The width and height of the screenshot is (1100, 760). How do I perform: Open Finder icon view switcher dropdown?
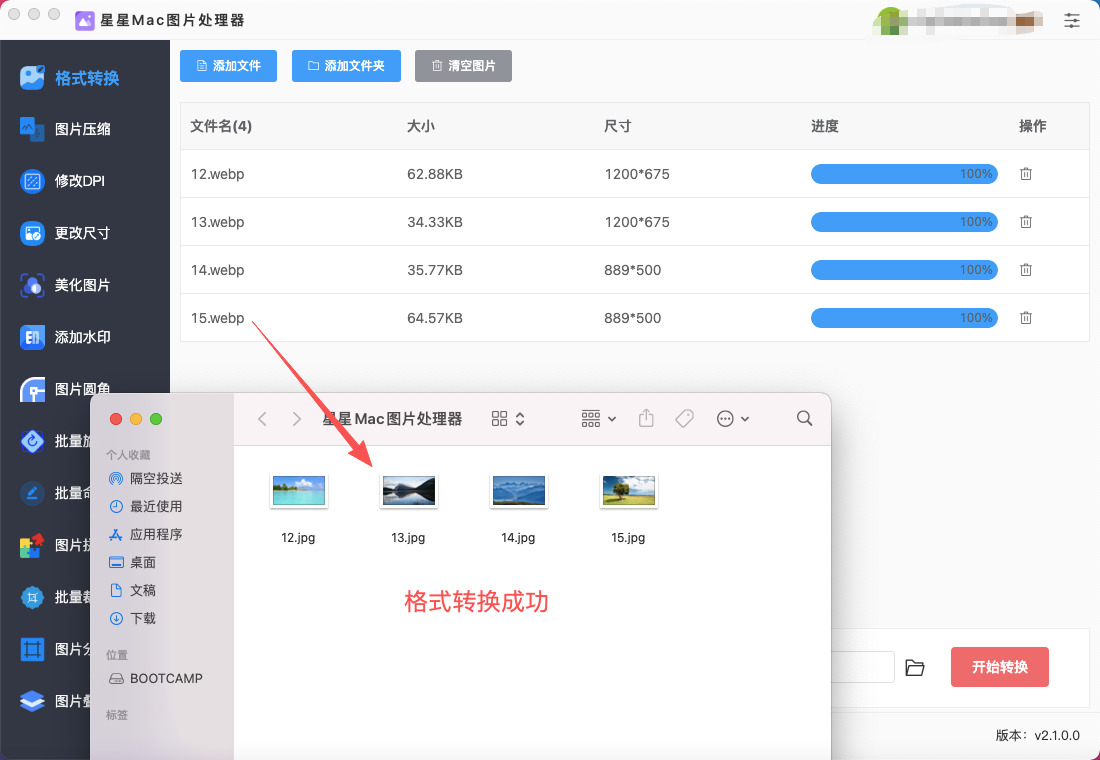508,419
